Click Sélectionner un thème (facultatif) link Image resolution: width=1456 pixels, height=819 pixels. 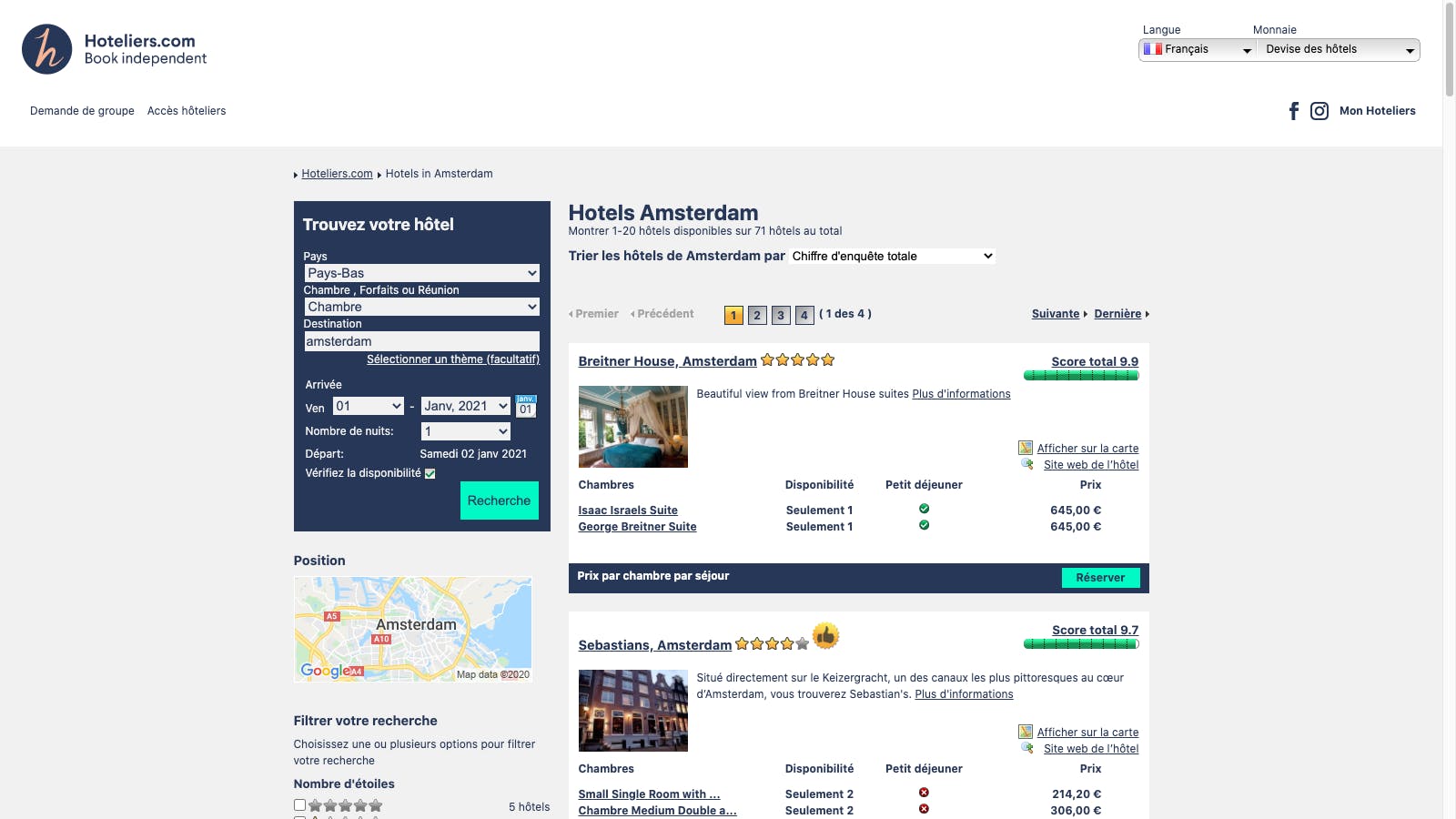click(453, 359)
